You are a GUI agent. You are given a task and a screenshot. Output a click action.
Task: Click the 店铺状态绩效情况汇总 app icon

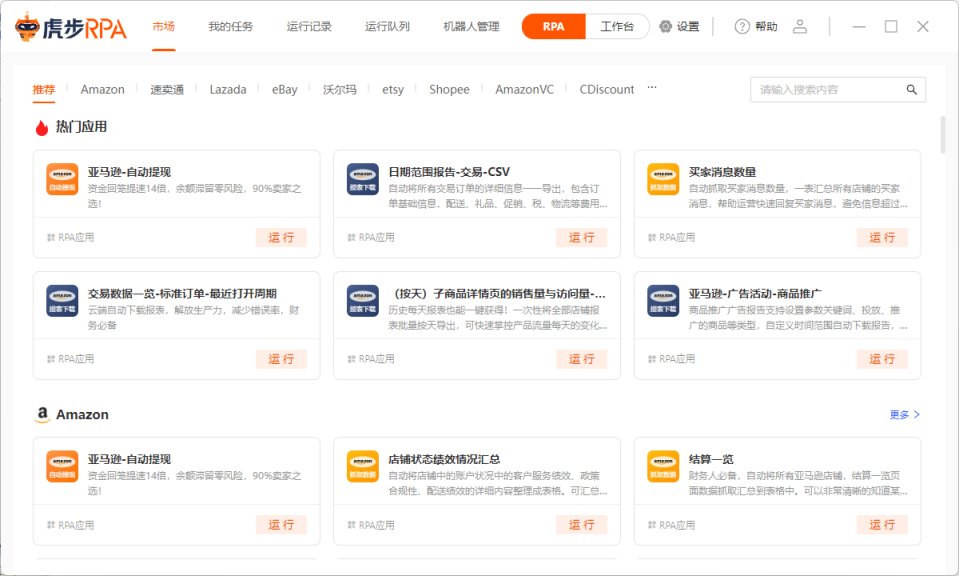click(362, 466)
